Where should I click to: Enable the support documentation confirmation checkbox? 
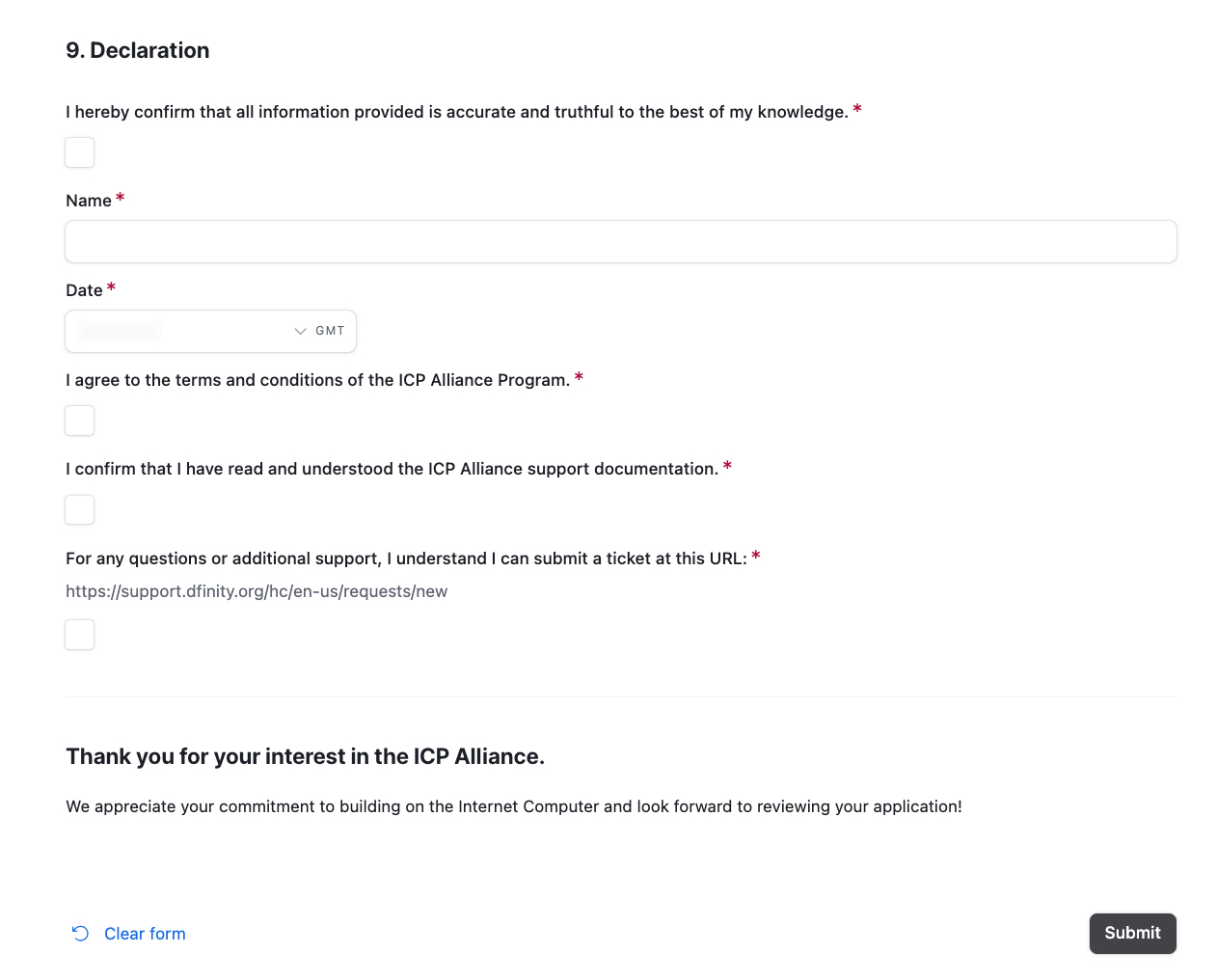coord(80,509)
